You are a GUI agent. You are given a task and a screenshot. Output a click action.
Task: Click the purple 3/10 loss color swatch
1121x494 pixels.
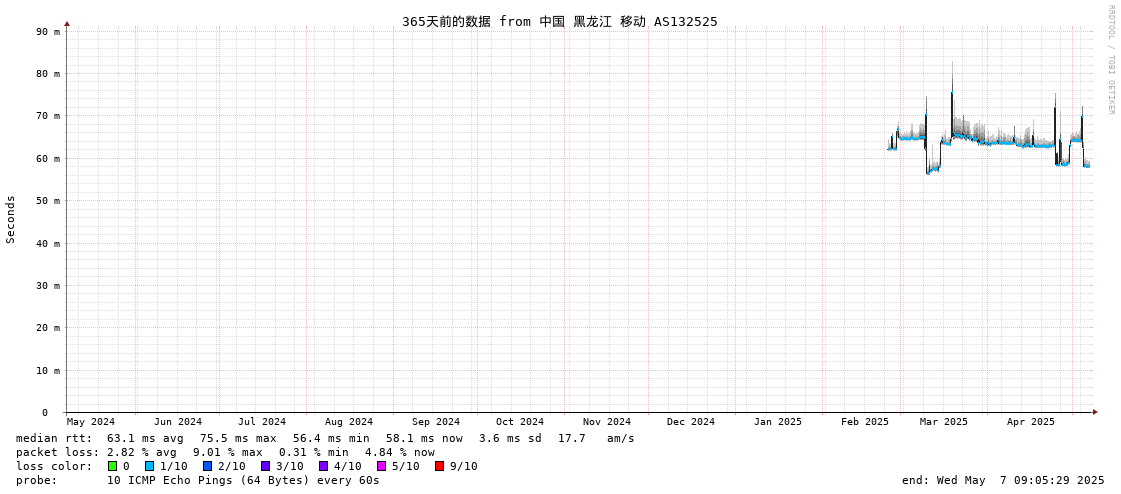(265, 466)
